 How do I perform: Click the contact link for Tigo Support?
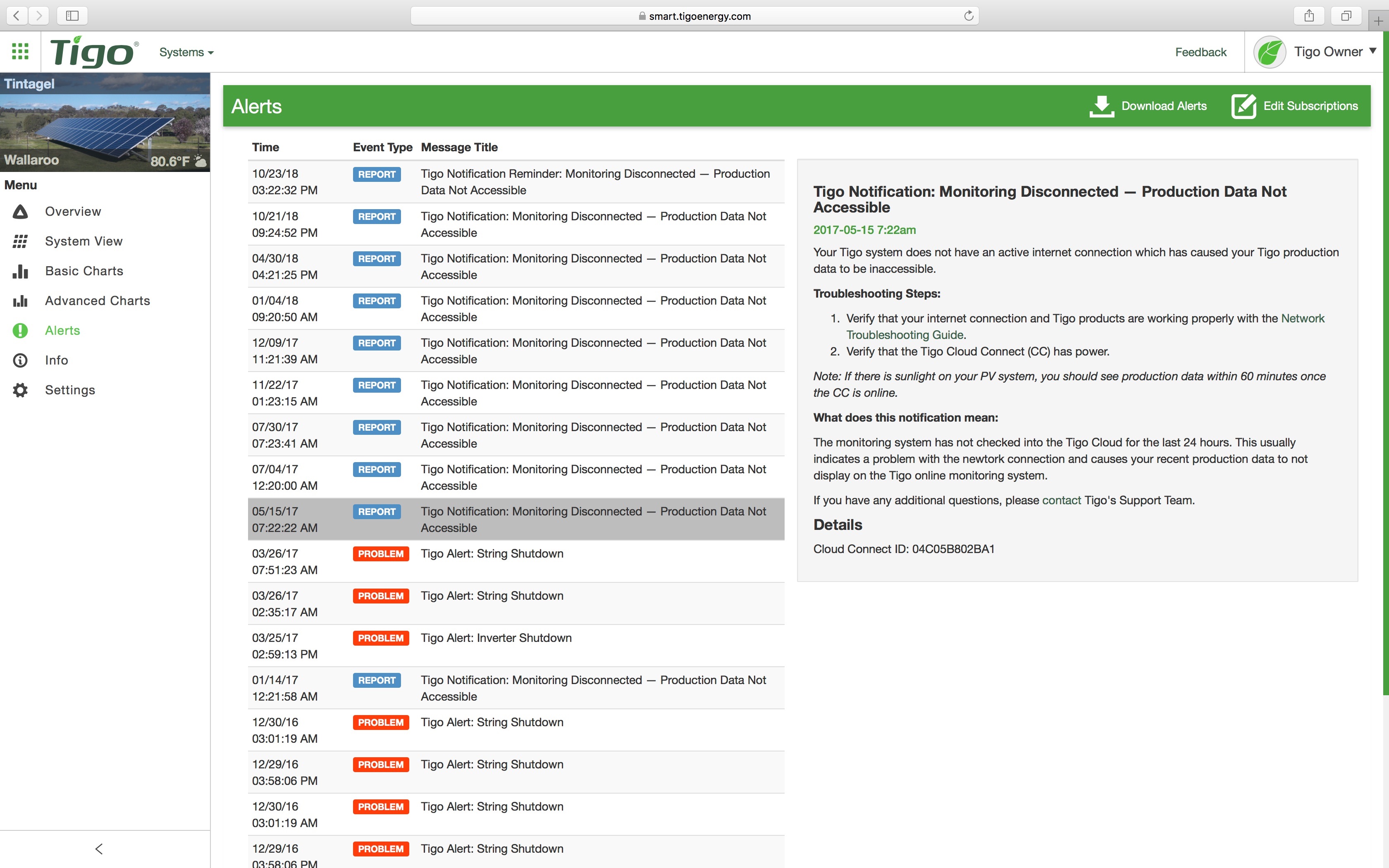tap(1061, 501)
